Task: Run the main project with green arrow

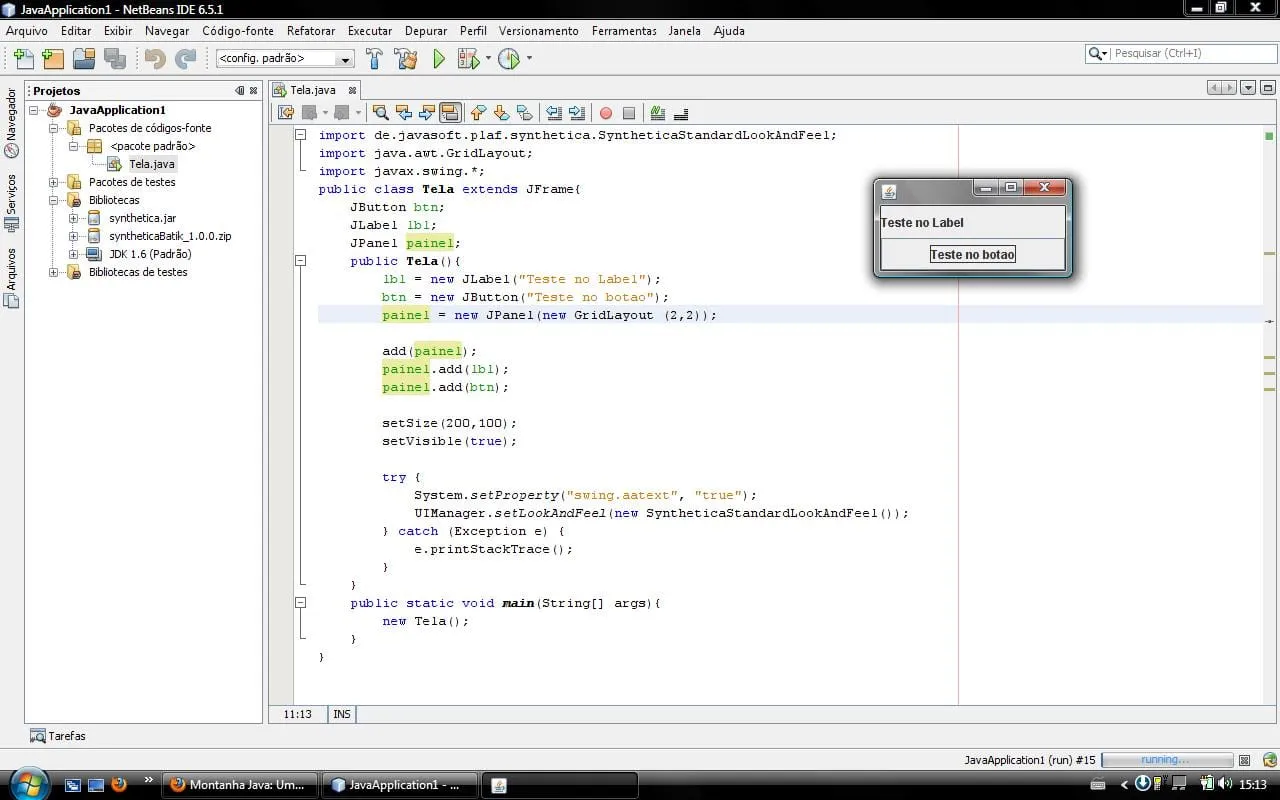Action: pyautogui.click(x=438, y=59)
